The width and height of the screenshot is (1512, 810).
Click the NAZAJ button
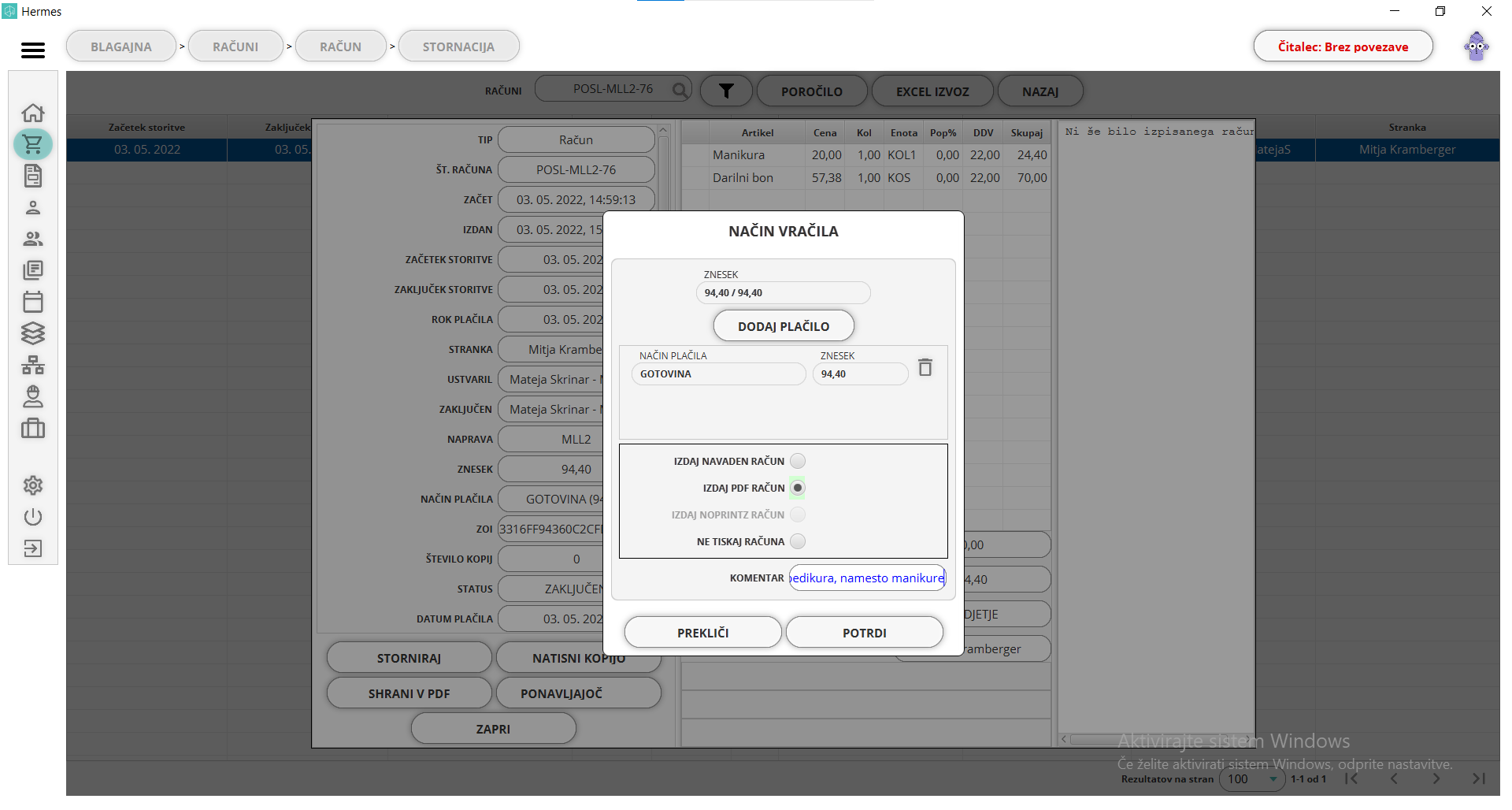1040,91
